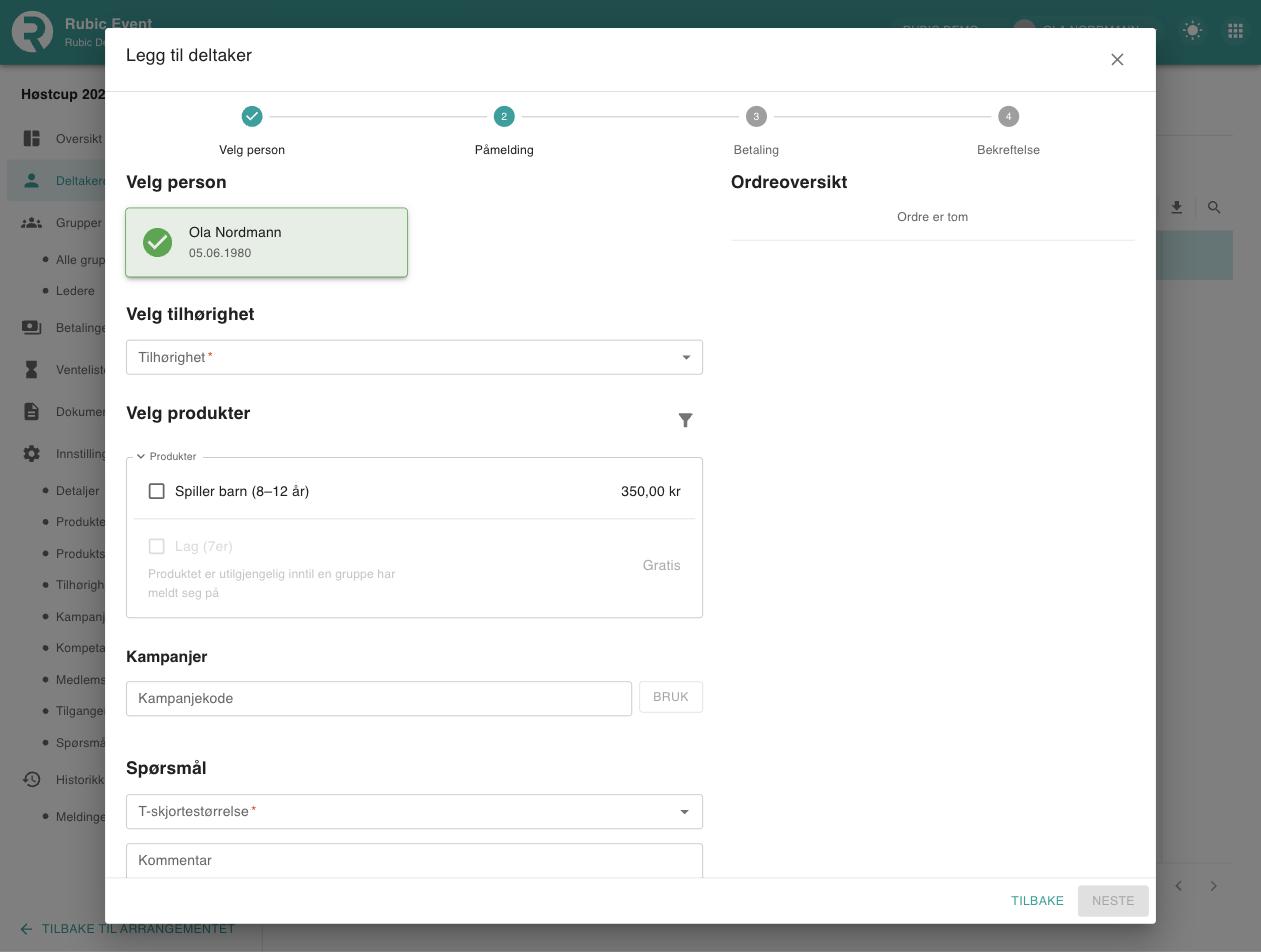The image size is (1261, 952).
Task: Click the 350,00 kr price text
Action: (651, 491)
